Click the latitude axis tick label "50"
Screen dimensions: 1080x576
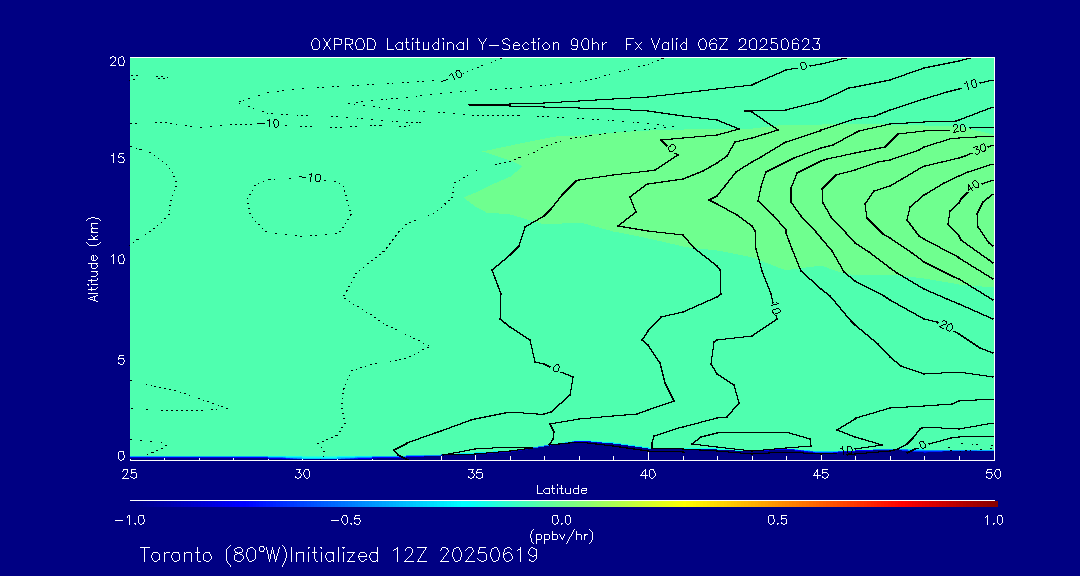tap(994, 474)
